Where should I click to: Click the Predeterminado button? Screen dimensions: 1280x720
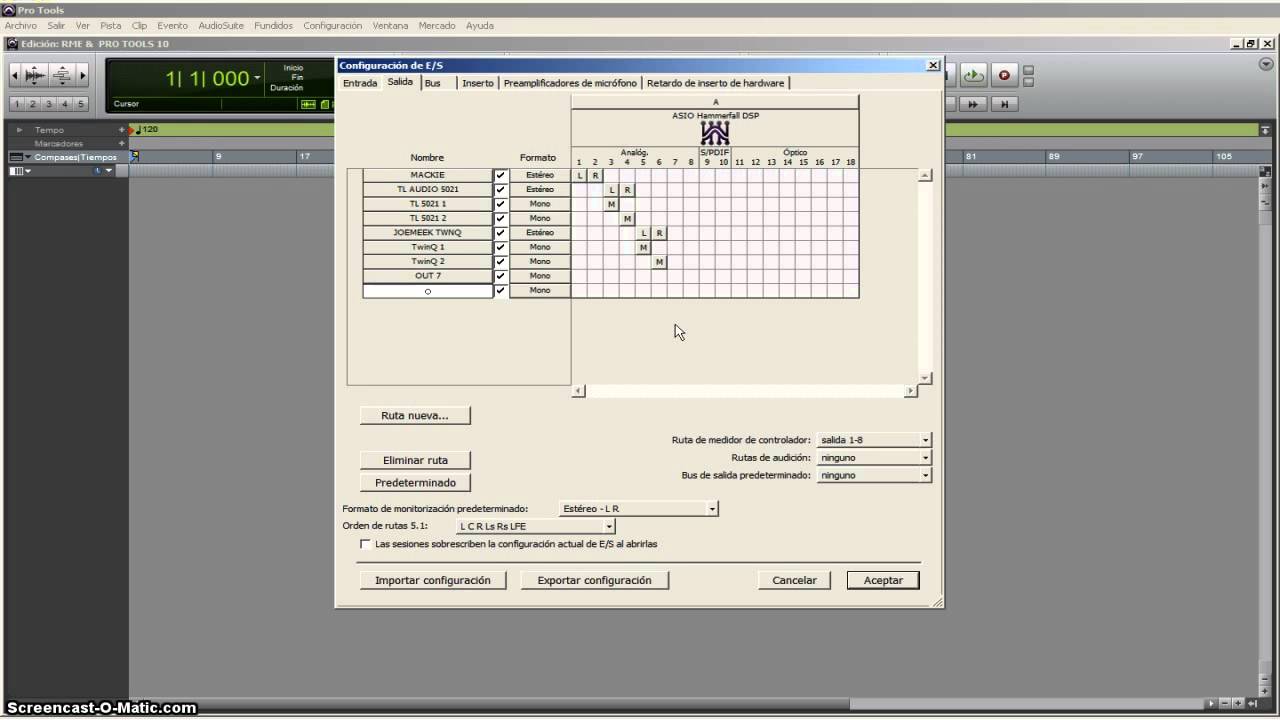coord(415,483)
